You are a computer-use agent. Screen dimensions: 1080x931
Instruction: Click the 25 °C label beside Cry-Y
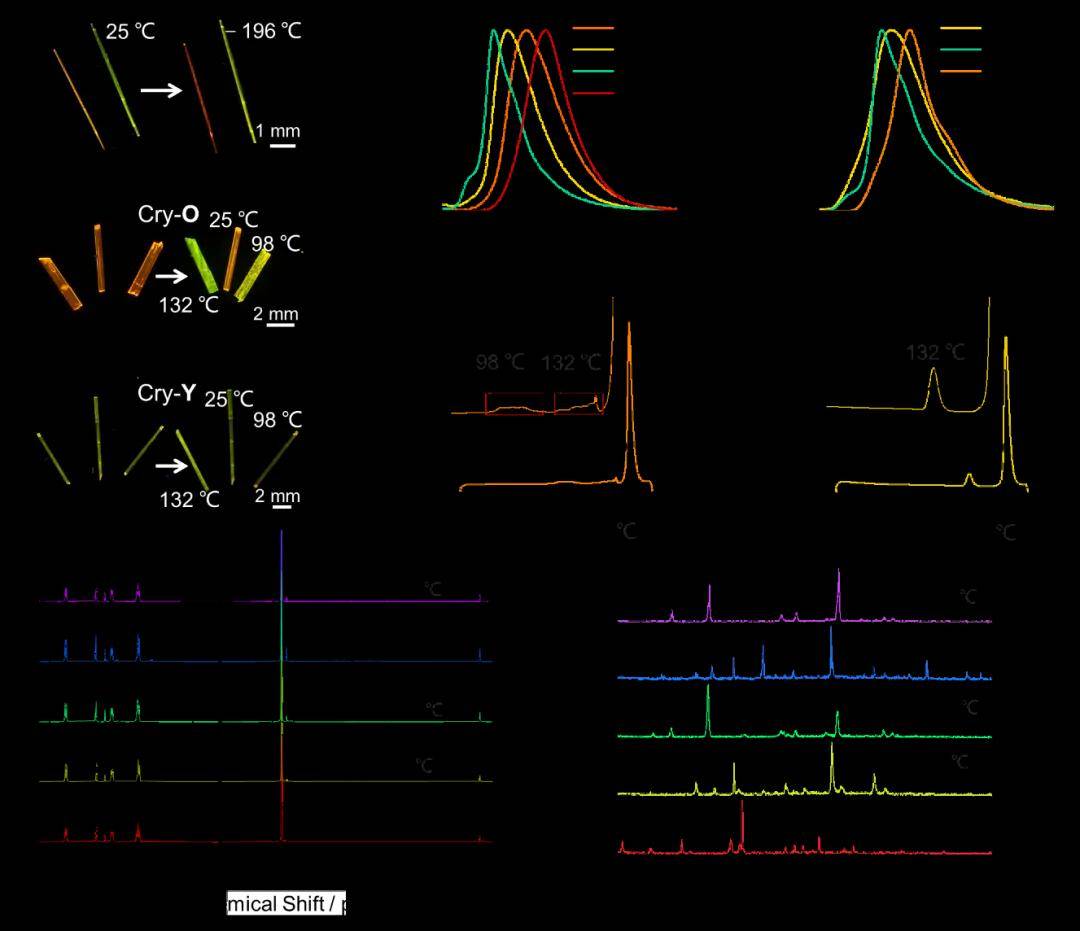tap(229, 399)
